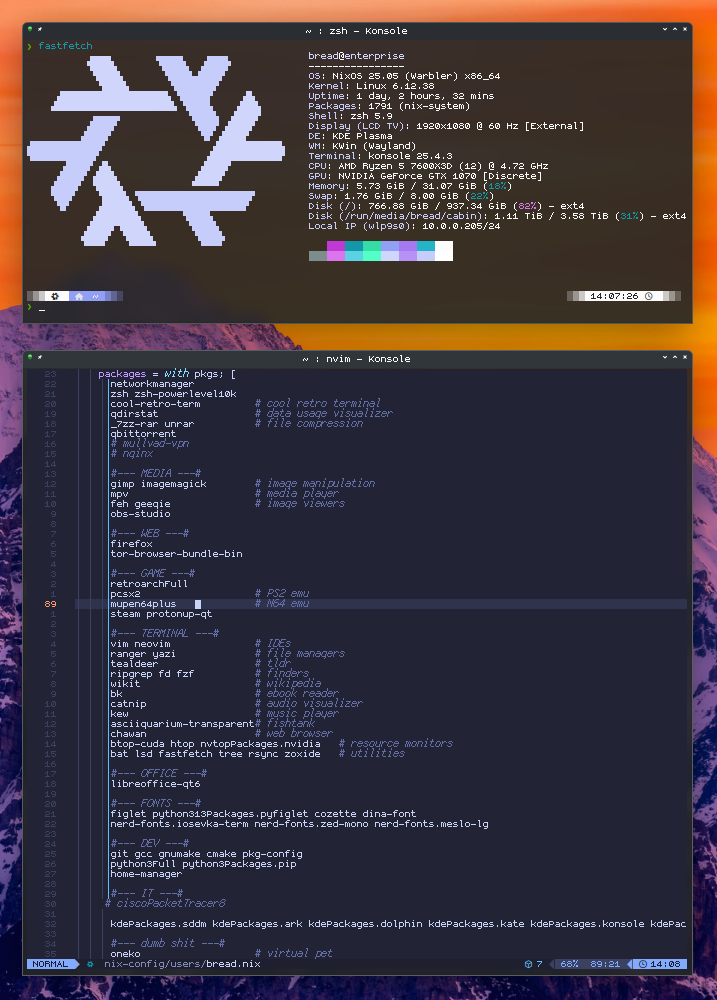The height and width of the screenshot is (1000, 717).
Task: Click the clock icon beside 14:07:26
Action: click(x=649, y=296)
